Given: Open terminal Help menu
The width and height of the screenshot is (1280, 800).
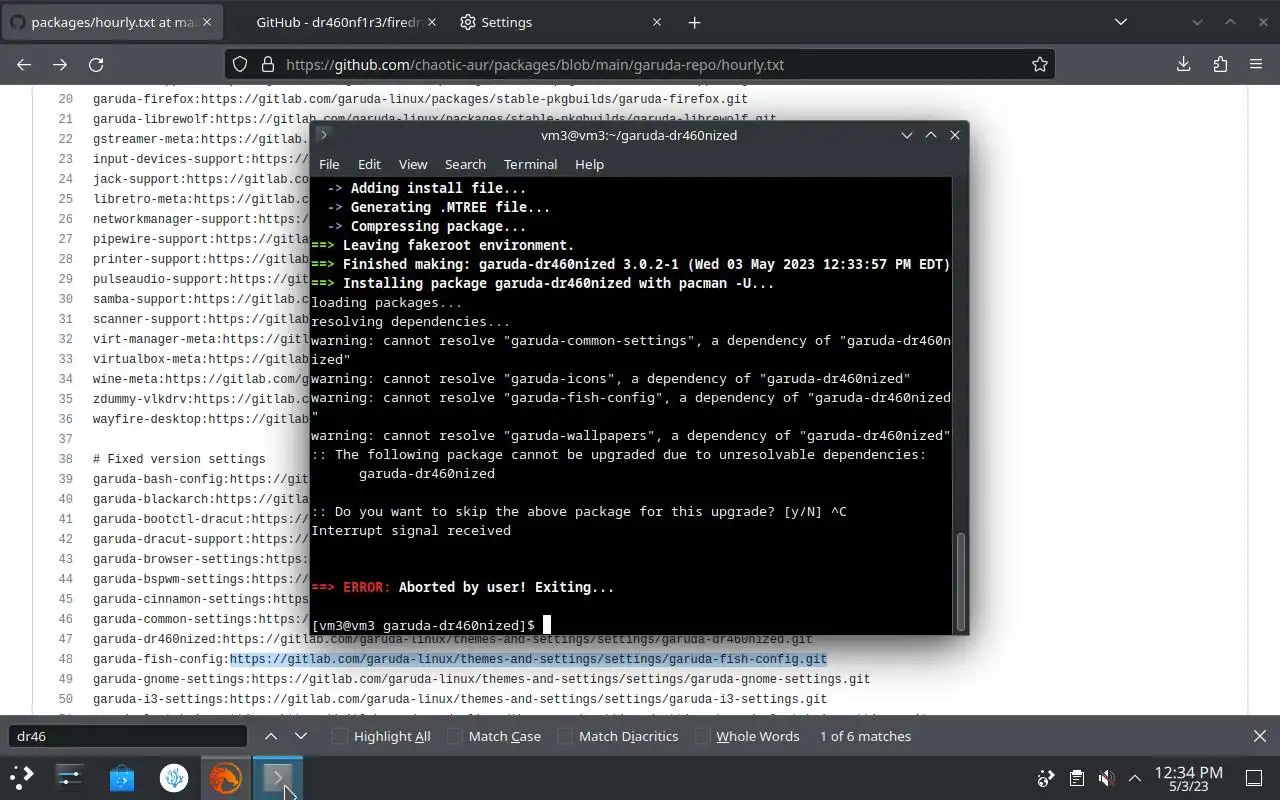Looking at the screenshot, I should (x=589, y=164).
